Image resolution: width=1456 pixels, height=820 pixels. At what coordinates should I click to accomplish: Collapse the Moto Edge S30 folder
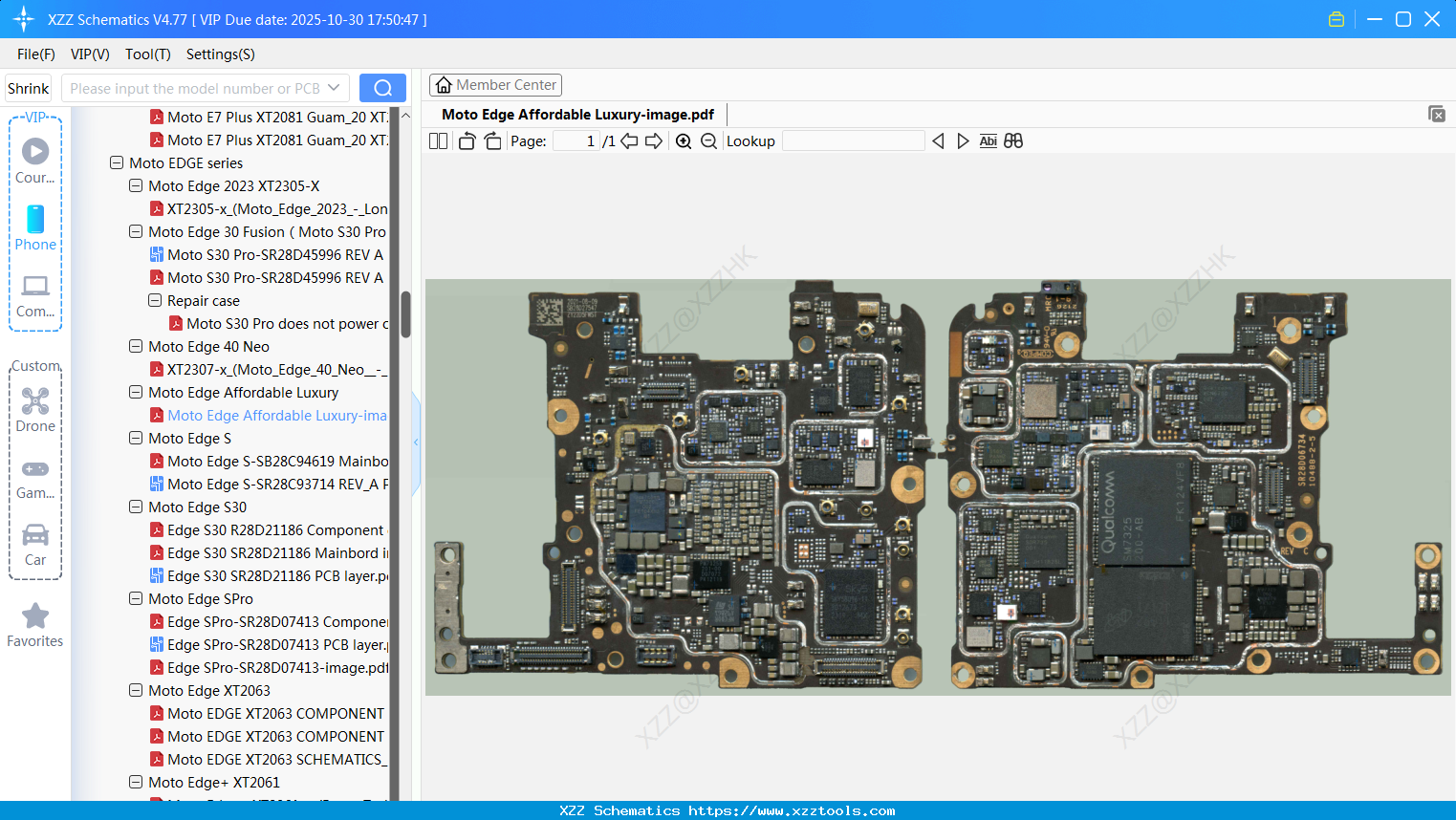coord(136,507)
